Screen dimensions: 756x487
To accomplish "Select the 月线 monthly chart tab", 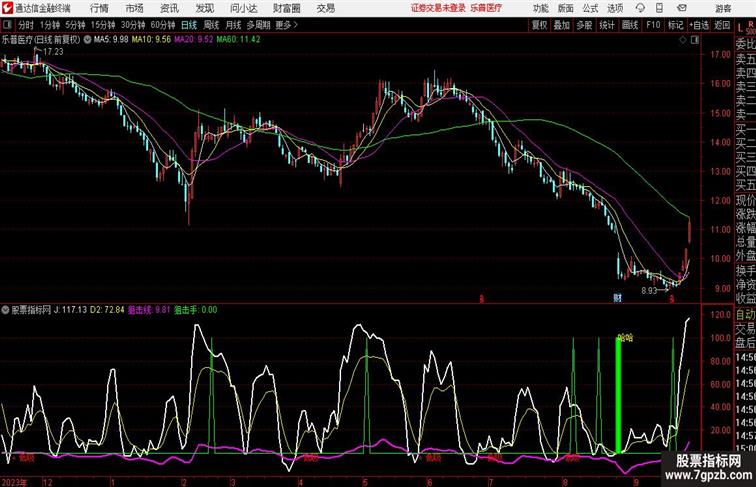I will pos(233,25).
